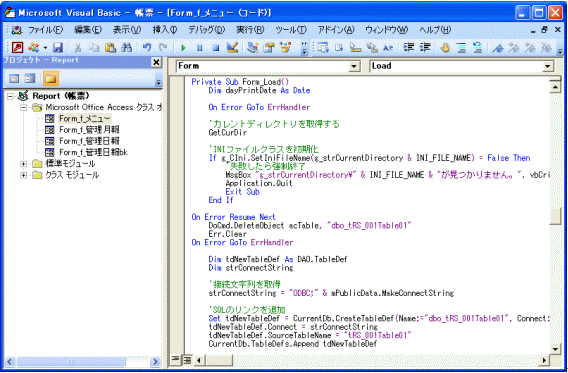
Task: Collapse the Report (帳票) project node
Action: click(x=11, y=96)
